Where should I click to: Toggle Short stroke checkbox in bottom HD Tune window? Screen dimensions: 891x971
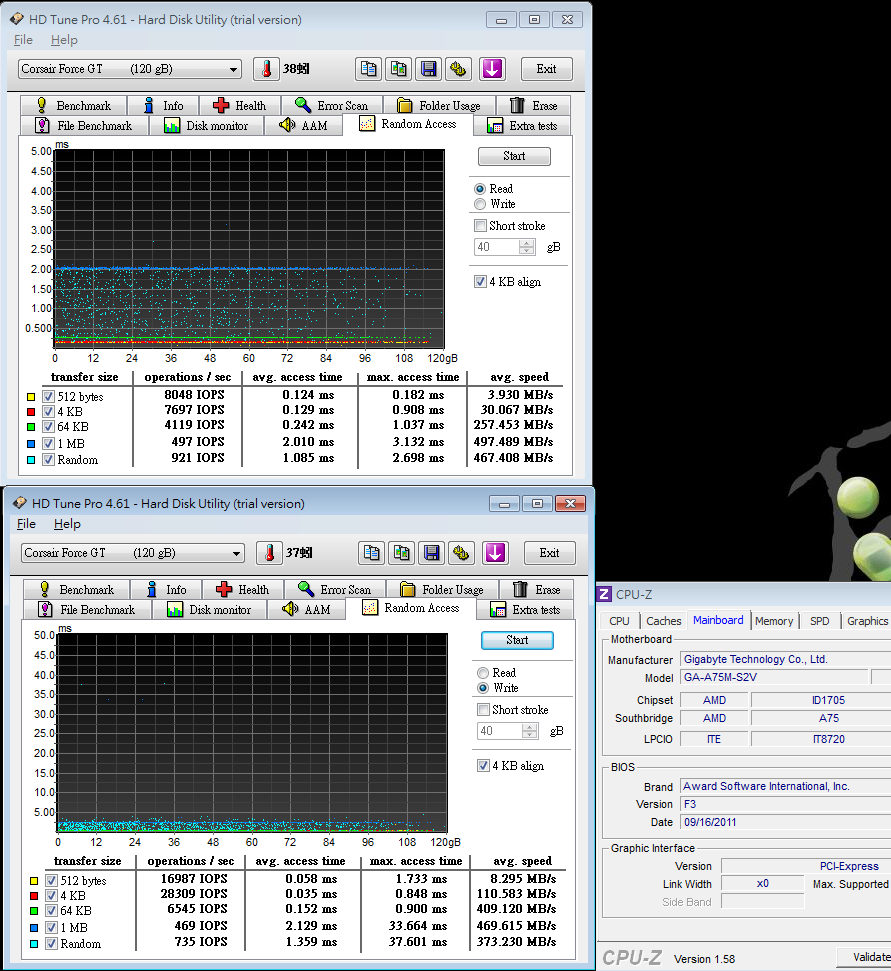[483, 710]
